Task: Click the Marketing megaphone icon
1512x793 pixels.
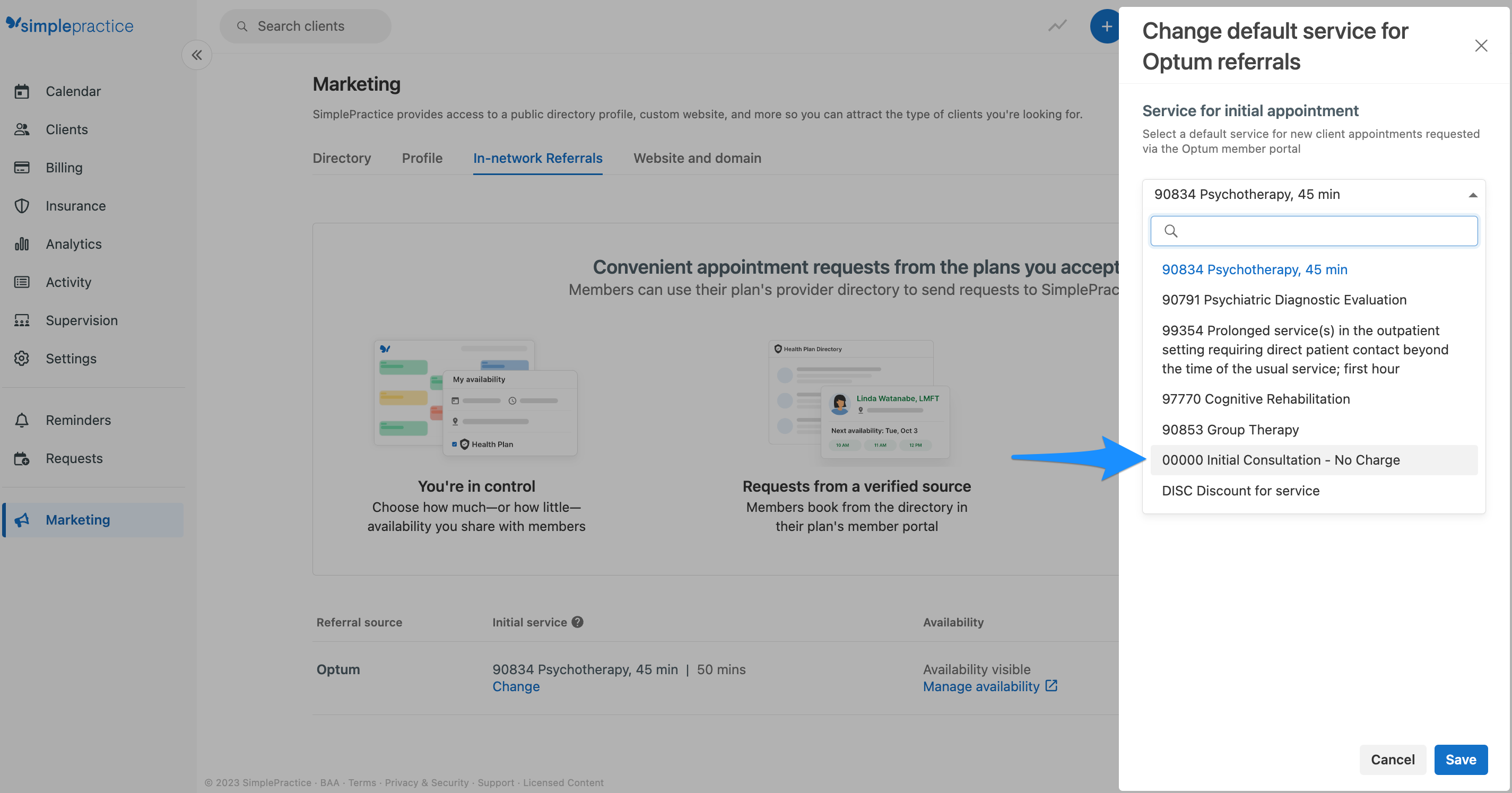Action: point(22,520)
